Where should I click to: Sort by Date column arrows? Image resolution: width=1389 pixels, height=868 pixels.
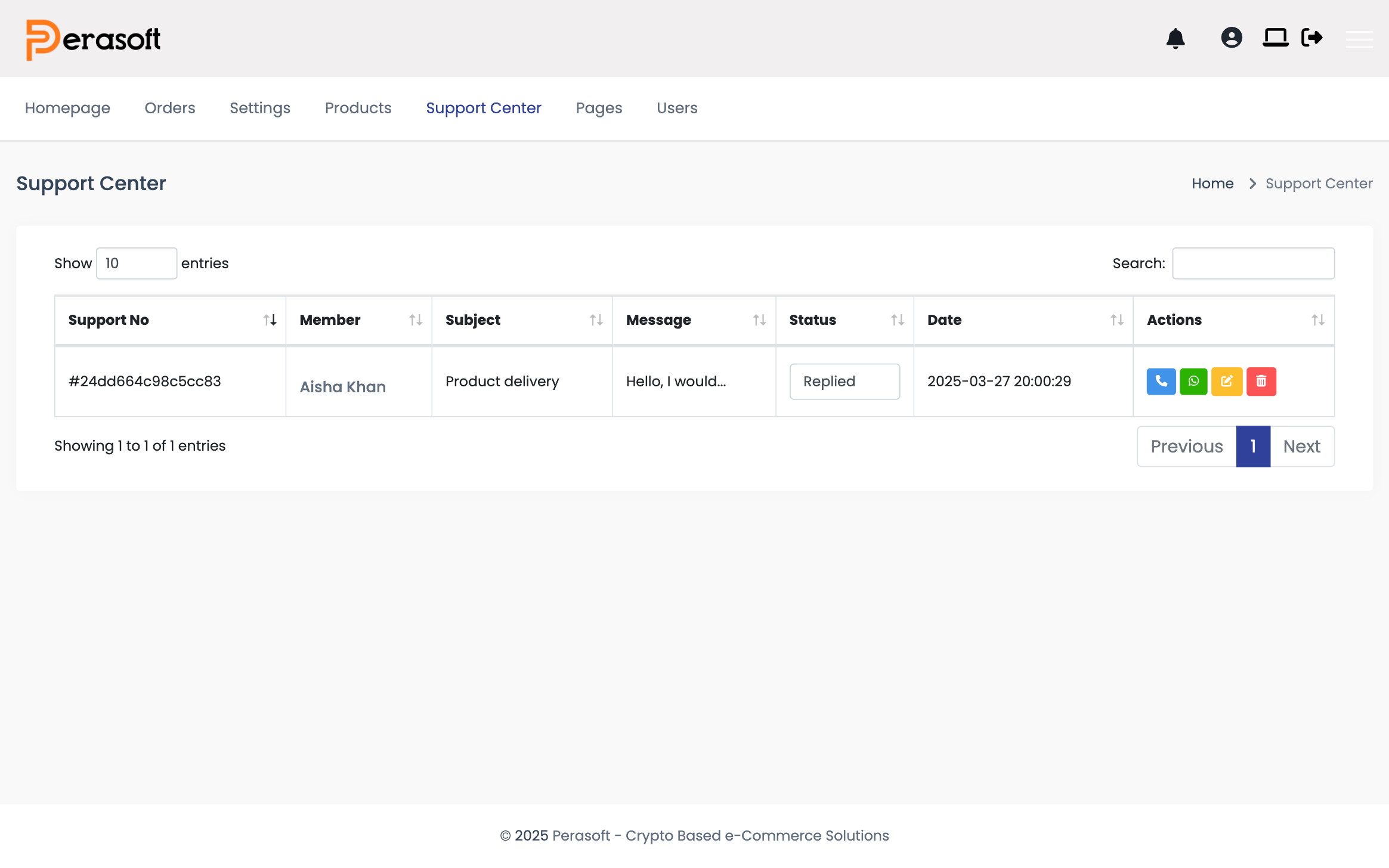[1117, 320]
